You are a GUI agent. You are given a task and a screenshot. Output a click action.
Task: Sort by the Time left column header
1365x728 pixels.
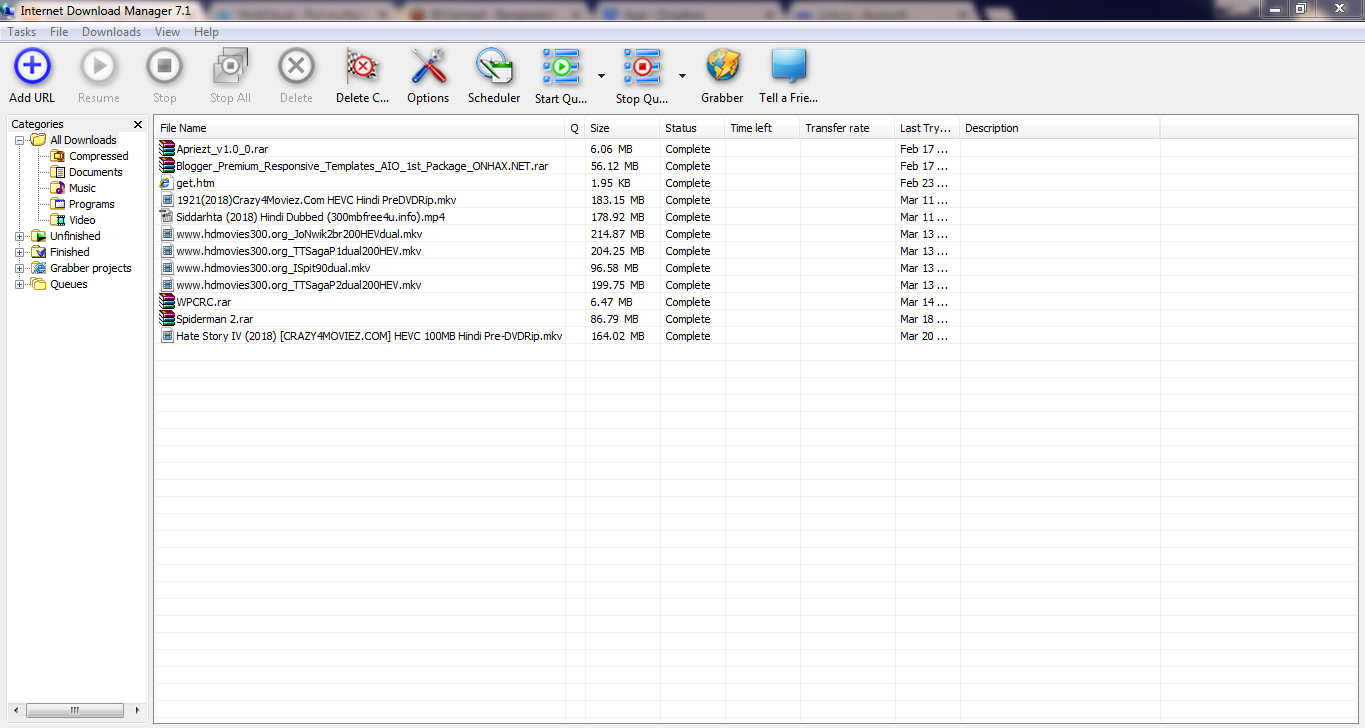pyautogui.click(x=763, y=128)
